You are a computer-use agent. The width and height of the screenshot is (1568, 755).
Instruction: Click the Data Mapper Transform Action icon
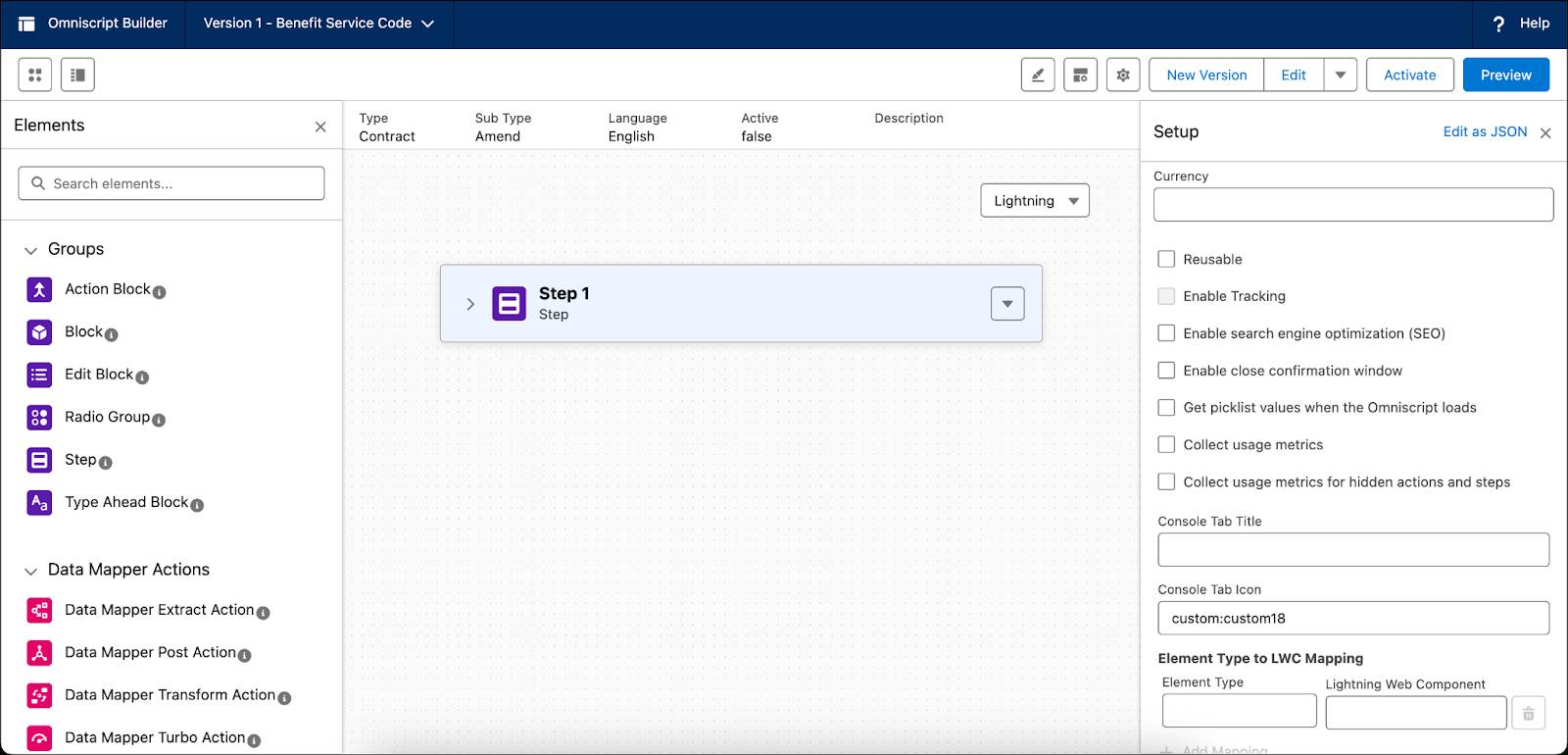point(39,695)
